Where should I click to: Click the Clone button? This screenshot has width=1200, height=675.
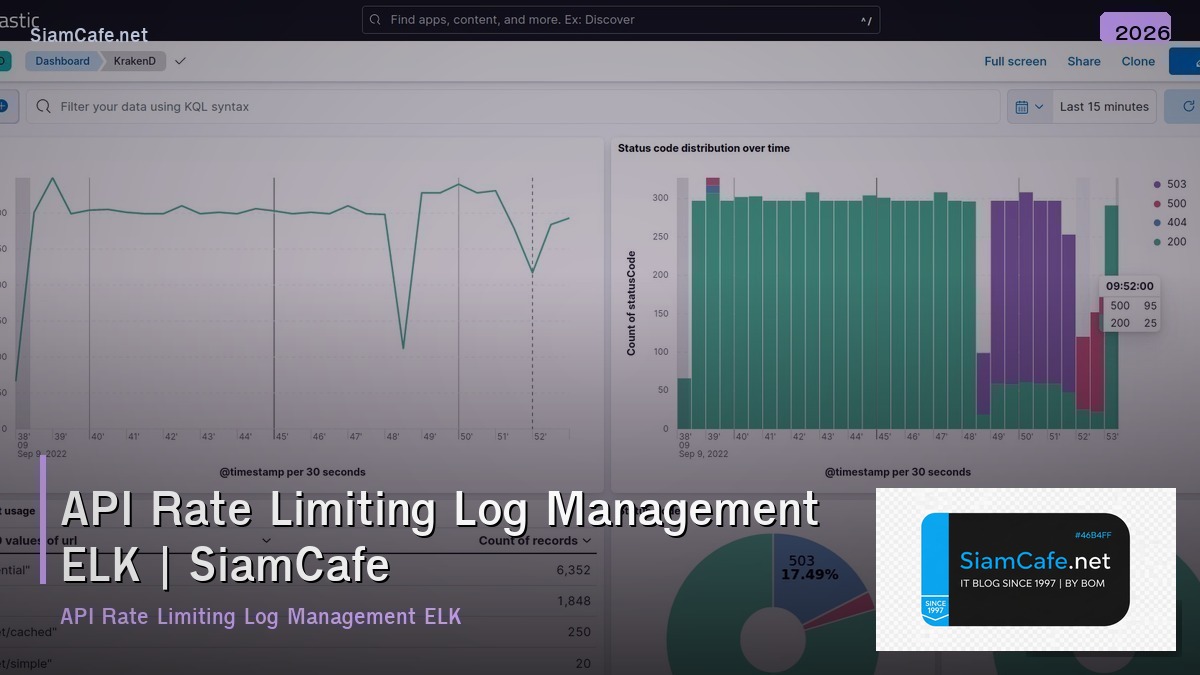(1138, 61)
